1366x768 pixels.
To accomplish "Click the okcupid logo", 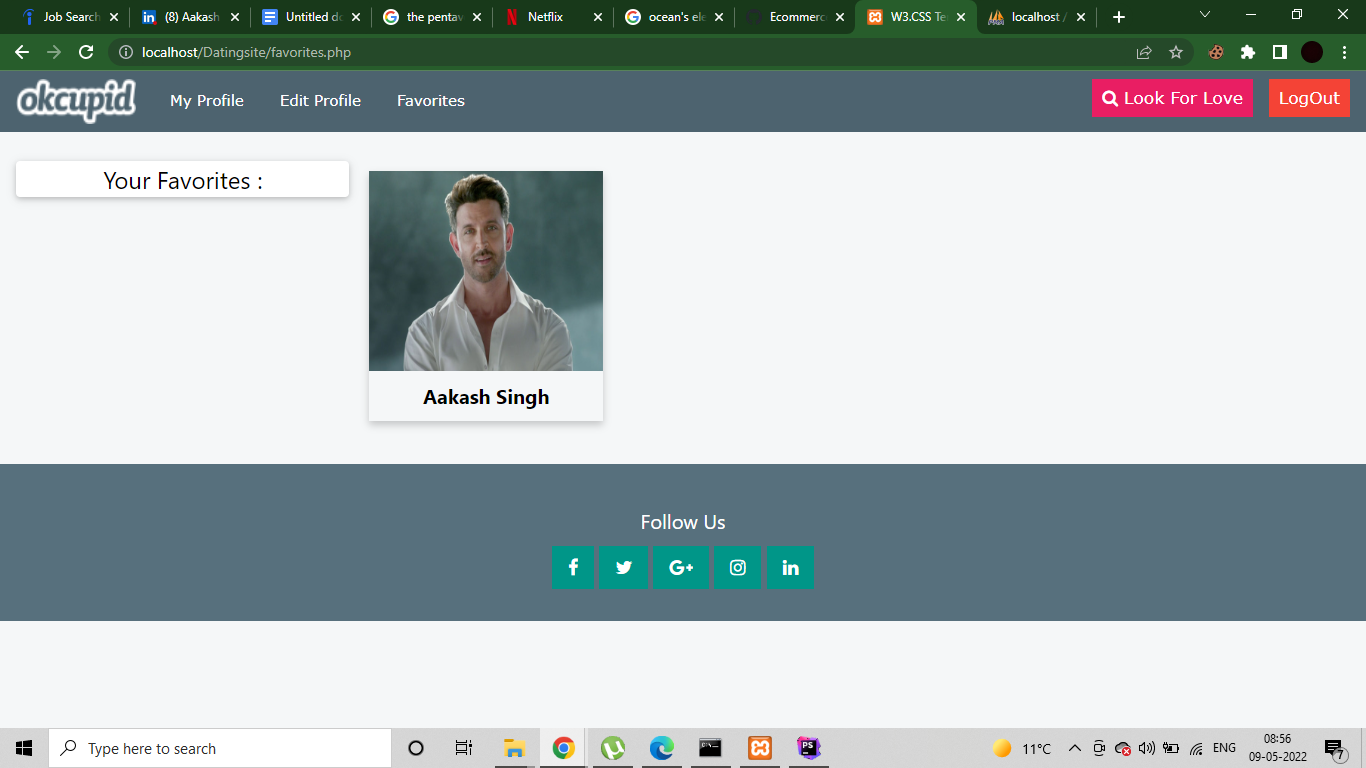I will pos(75,100).
